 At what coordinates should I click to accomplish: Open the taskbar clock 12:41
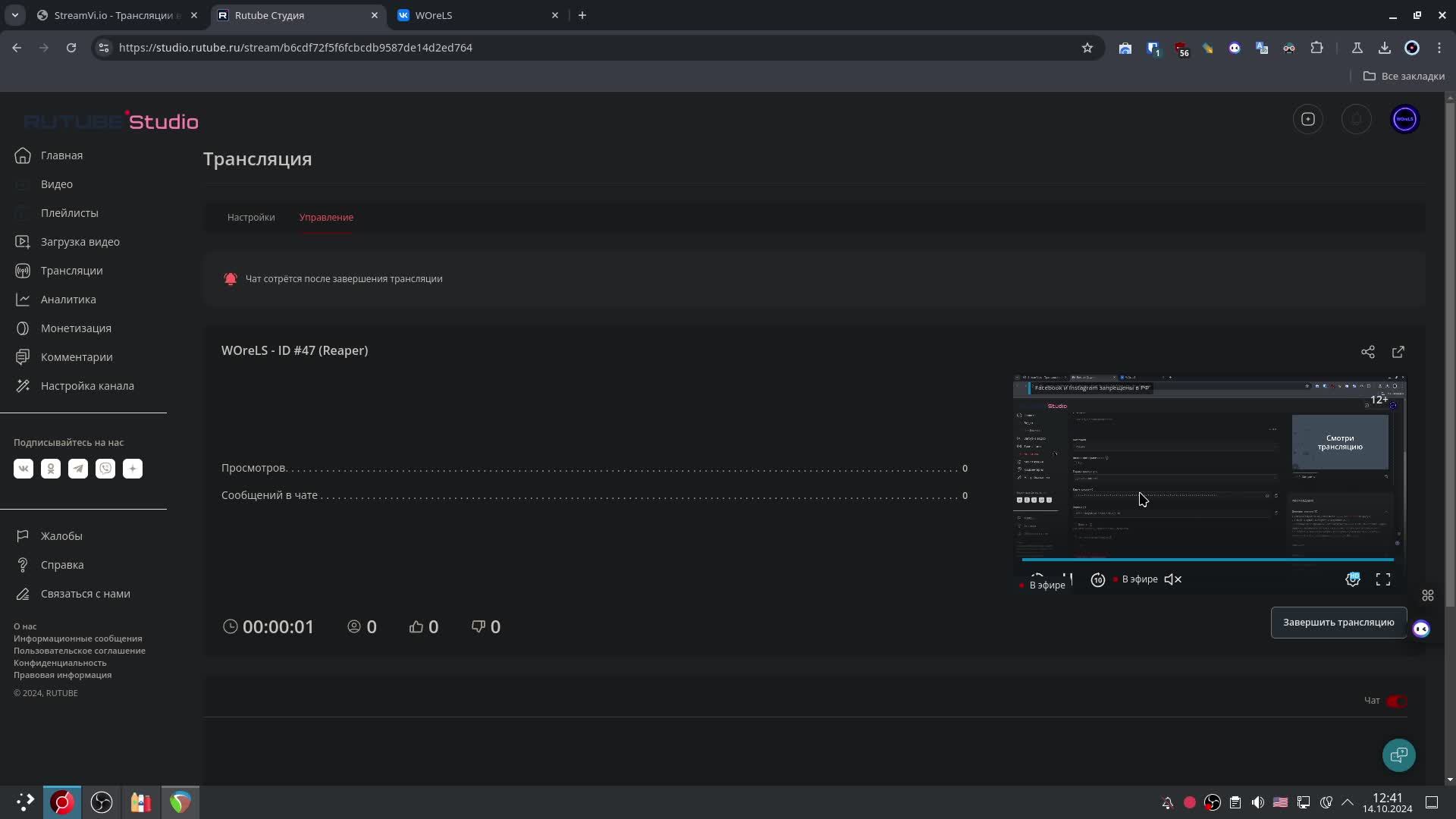(x=1387, y=803)
